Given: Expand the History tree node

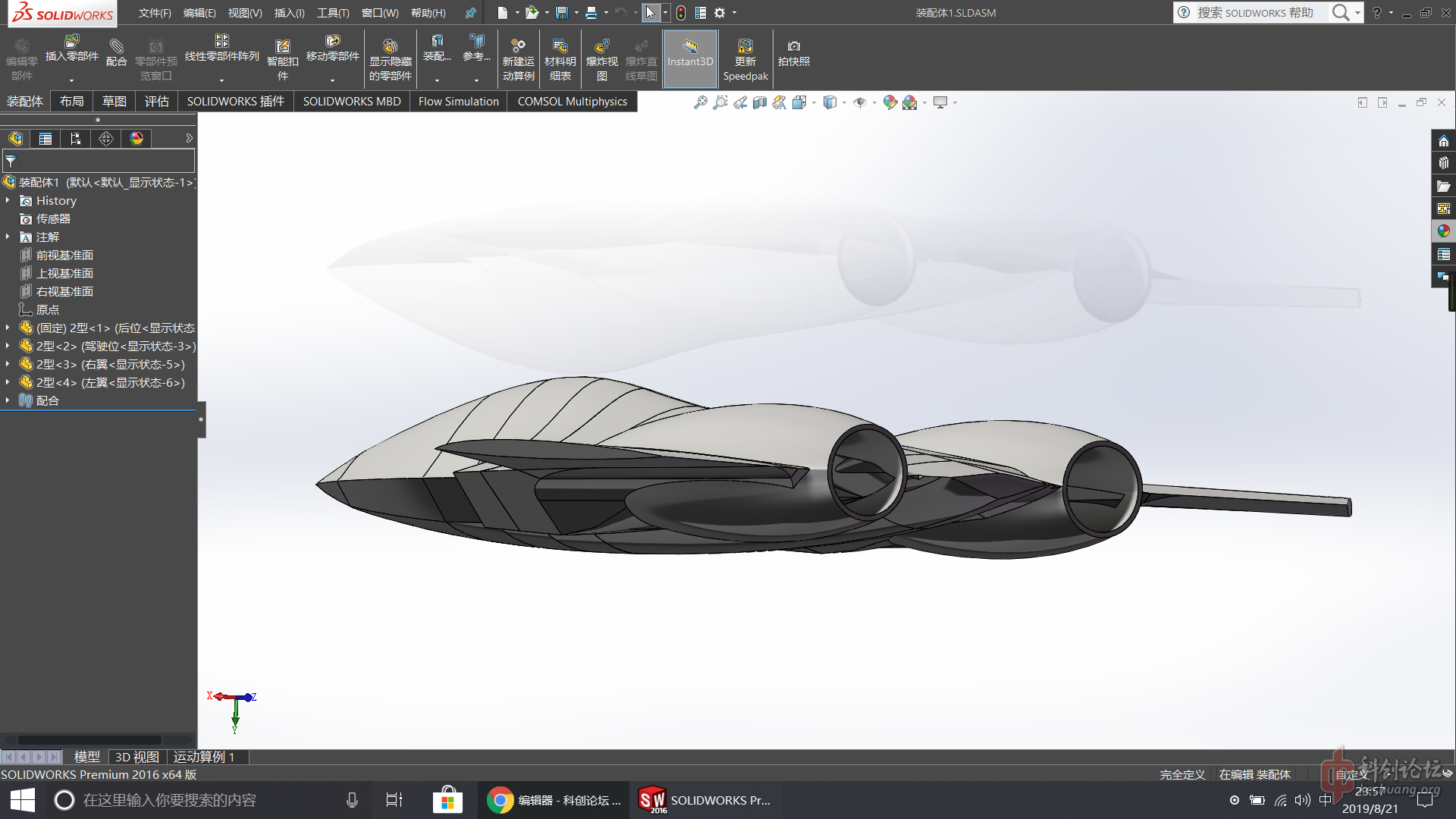Looking at the screenshot, I should [x=8, y=200].
